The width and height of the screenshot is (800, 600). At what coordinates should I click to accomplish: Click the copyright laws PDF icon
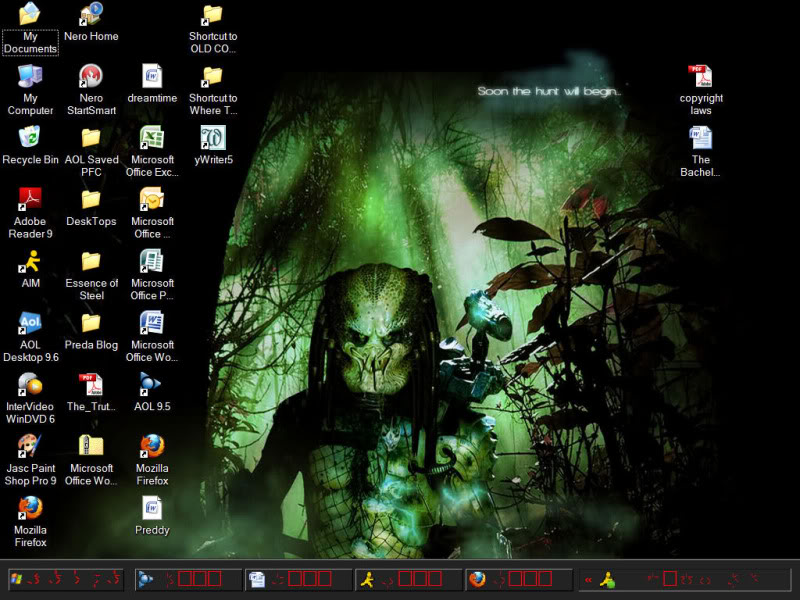point(701,90)
